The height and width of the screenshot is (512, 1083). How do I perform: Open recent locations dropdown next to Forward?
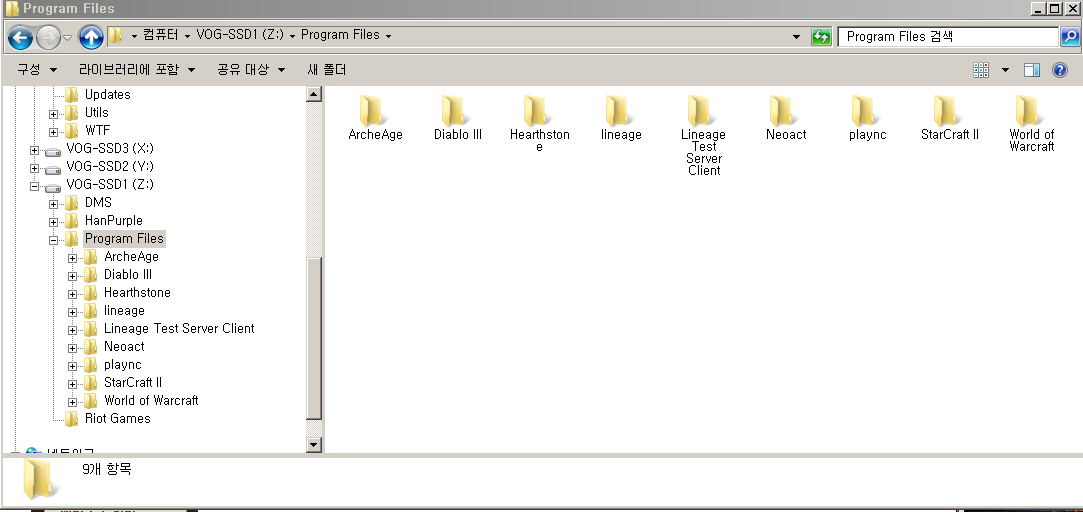pos(68,37)
